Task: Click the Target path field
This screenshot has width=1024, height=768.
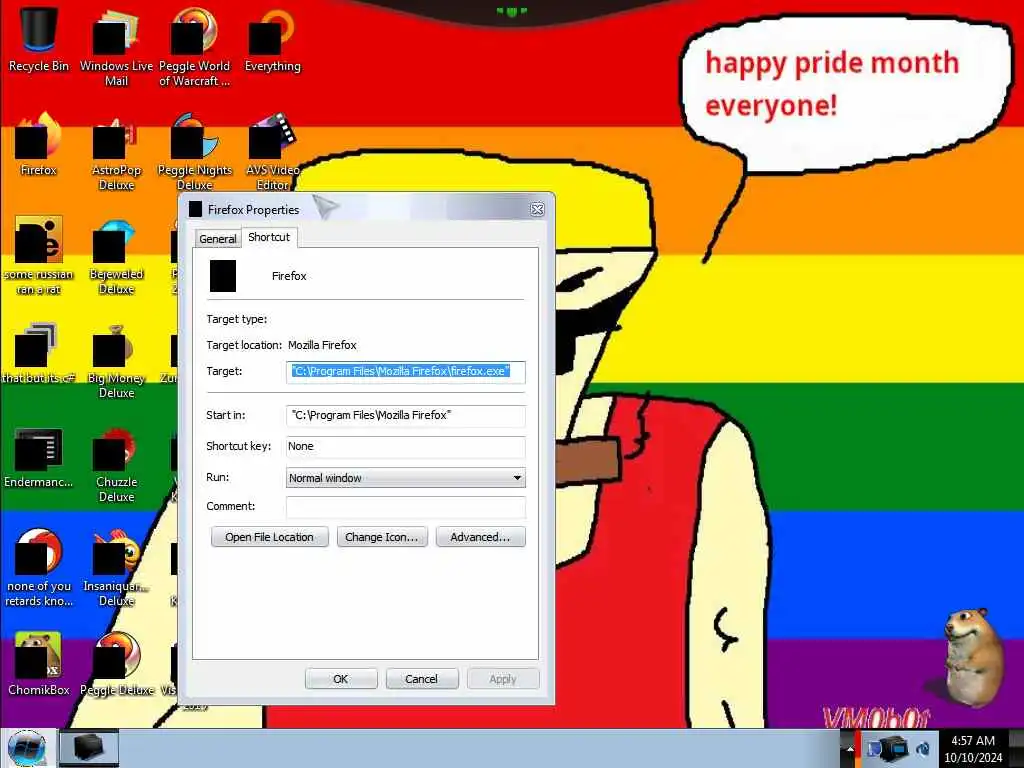Action: coord(406,372)
